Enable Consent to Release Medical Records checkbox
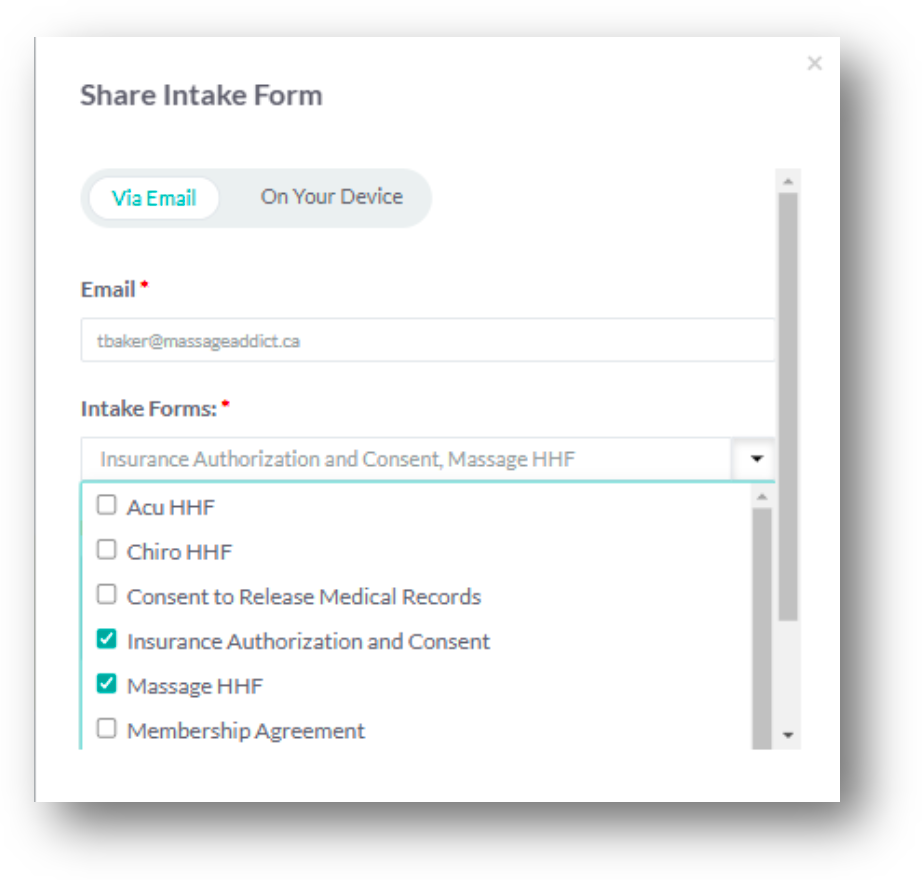The image size is (922, 880). pos(106,595)
